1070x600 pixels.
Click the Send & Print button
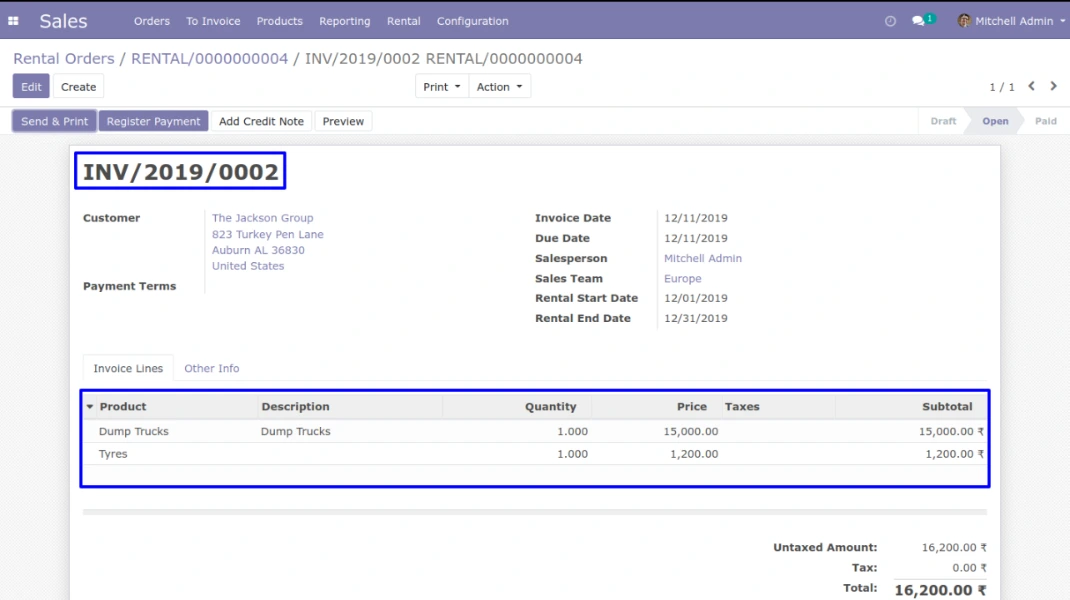click(x=54, y=121)
